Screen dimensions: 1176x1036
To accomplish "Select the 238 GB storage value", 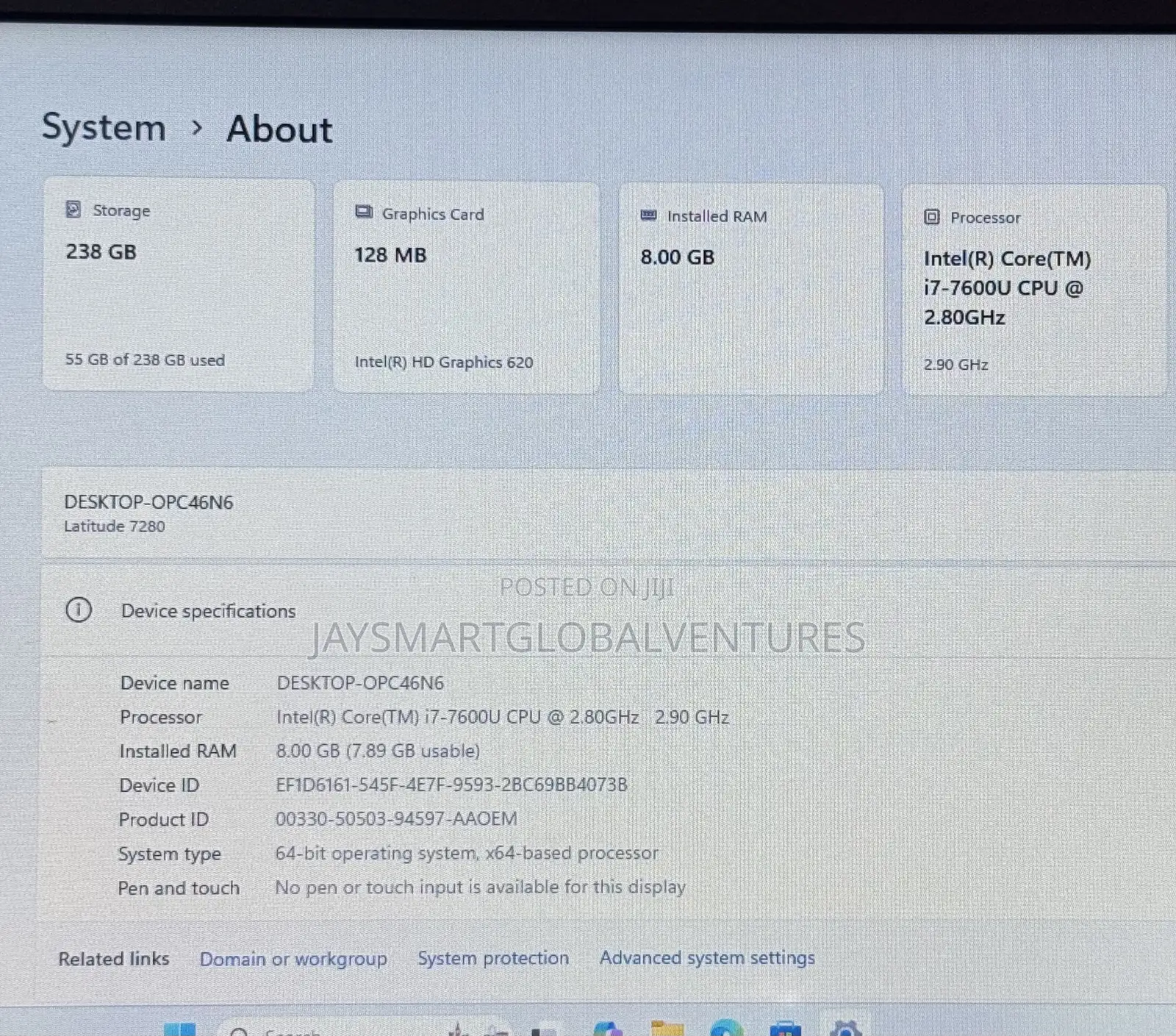I will point(101,251).
